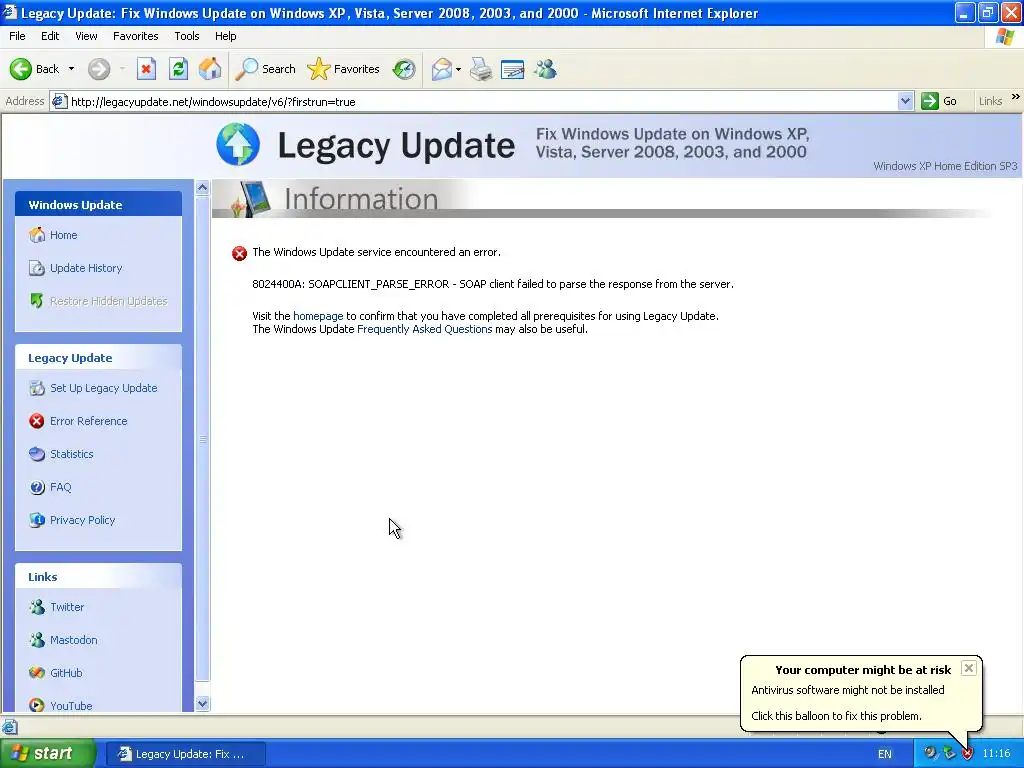
Task: Click the Legacy Update globe logo
Action: [238, 144]
